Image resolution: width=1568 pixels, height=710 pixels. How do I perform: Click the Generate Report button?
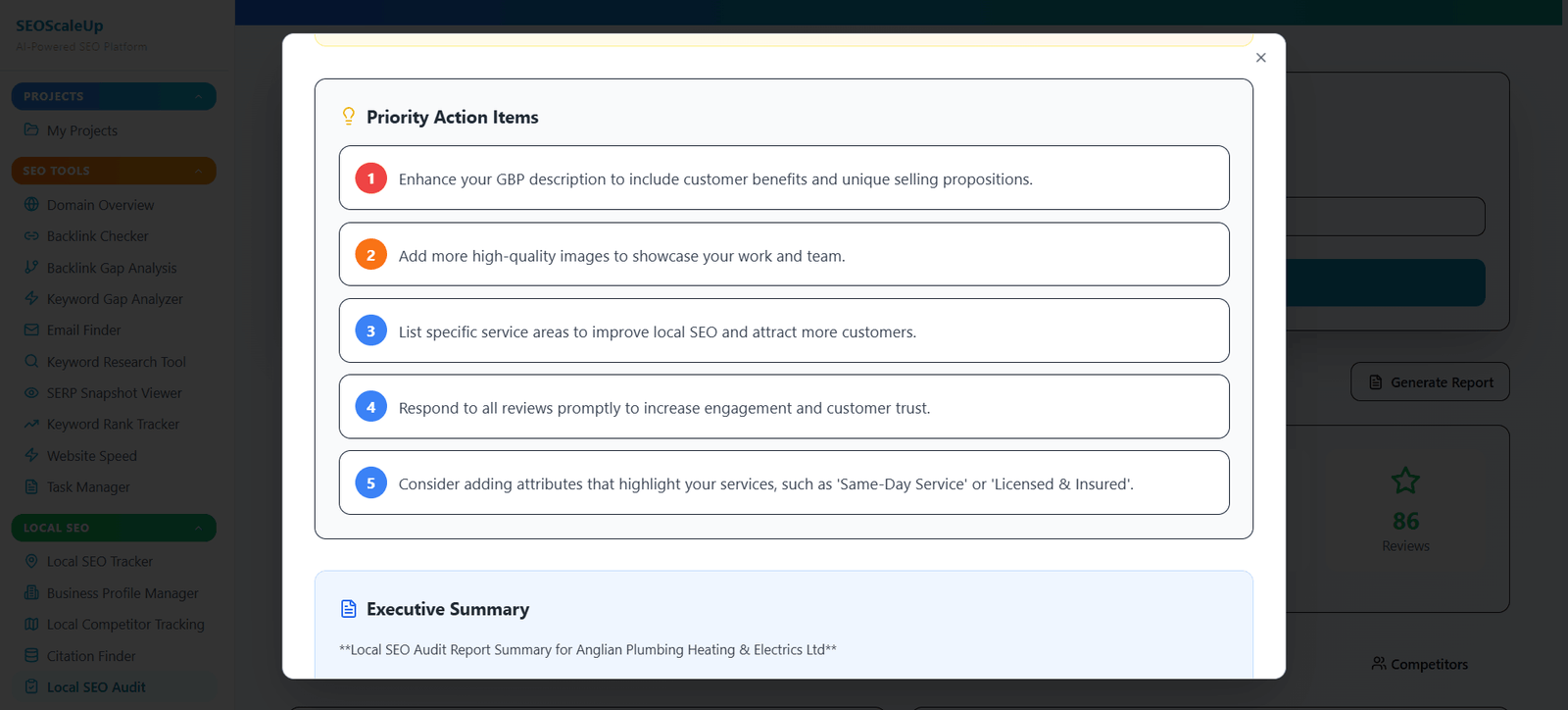click(1430, 382)
